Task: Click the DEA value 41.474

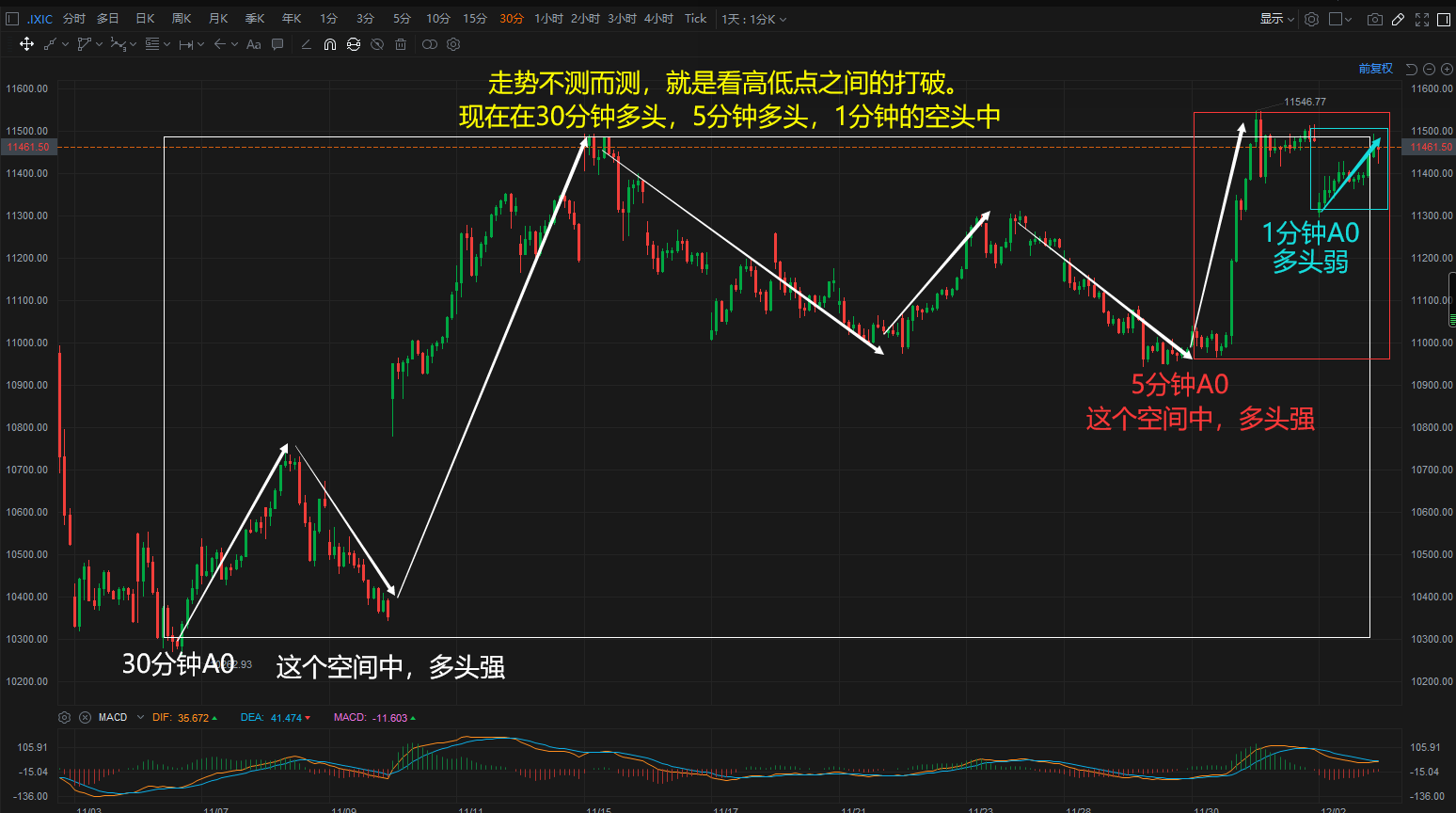Action: point(287,718)
